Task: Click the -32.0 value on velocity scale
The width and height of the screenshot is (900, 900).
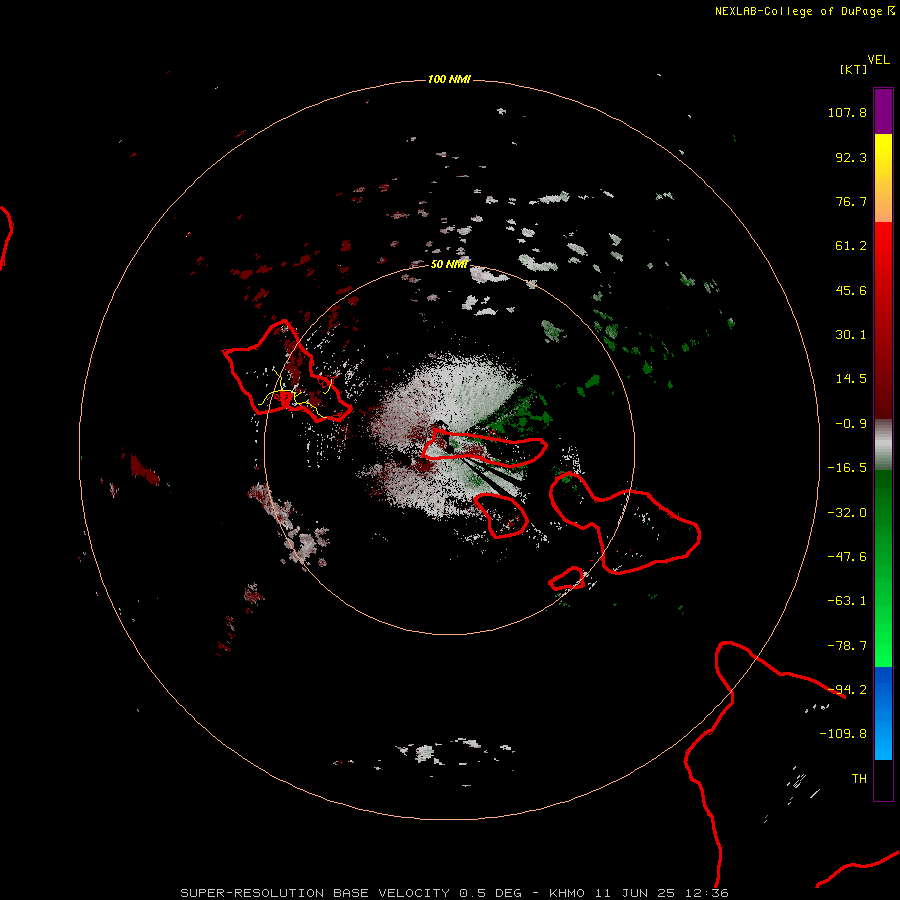Action: click(x=847, y=513)
